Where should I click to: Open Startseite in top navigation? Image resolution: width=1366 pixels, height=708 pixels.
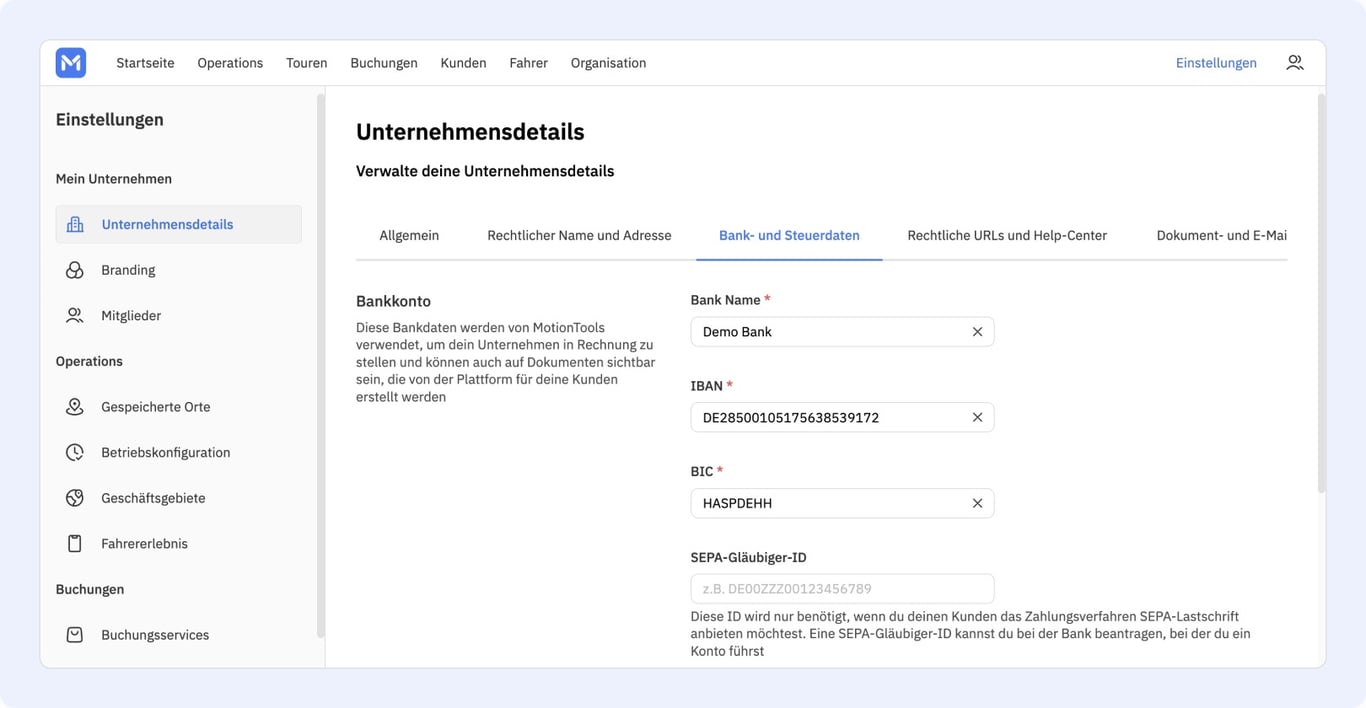[x=145, y=63]
